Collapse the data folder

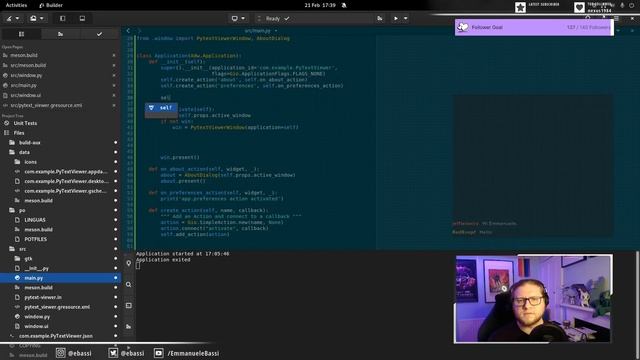(60, 152)
